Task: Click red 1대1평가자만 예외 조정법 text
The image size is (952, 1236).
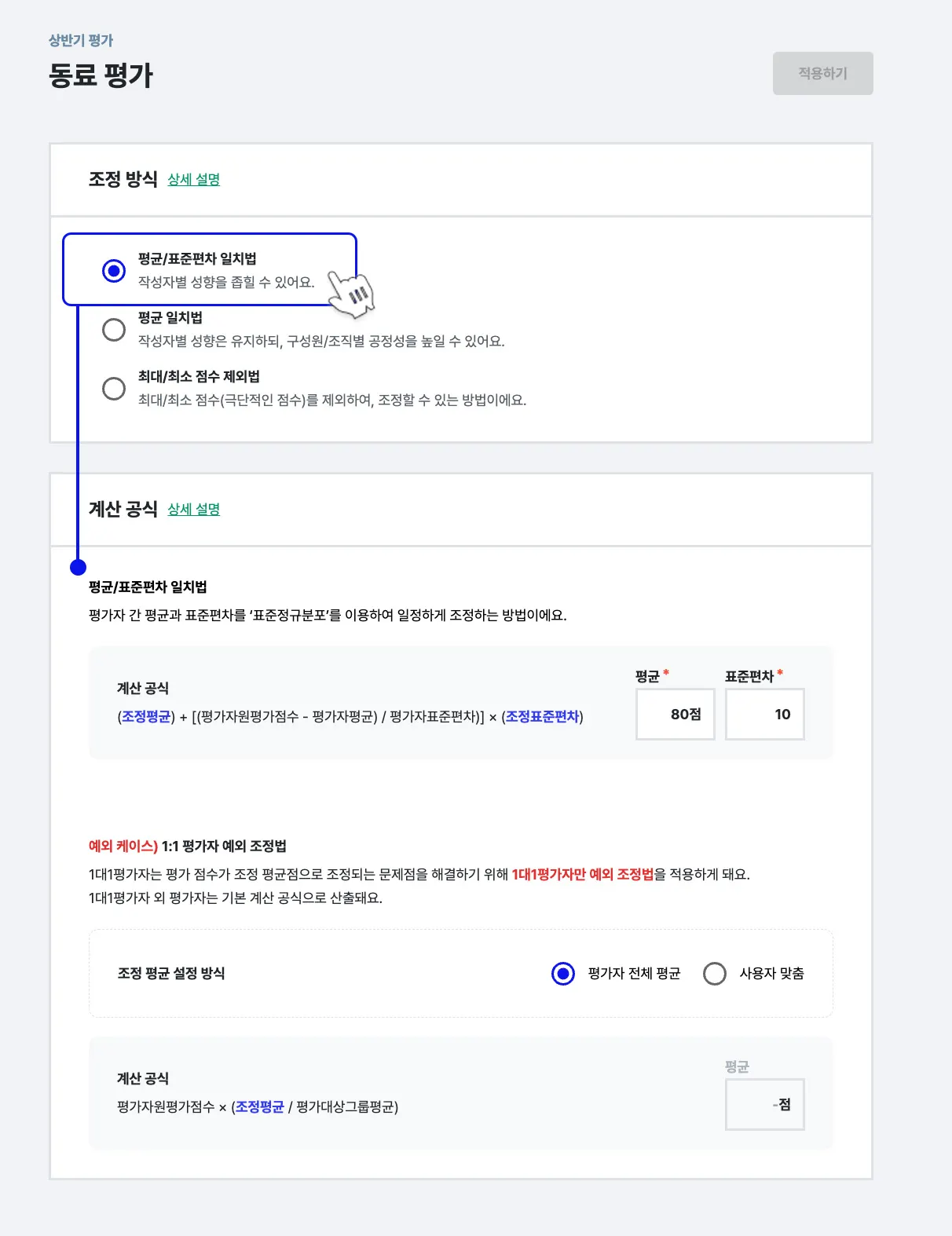Action: (x=583, y=874)
